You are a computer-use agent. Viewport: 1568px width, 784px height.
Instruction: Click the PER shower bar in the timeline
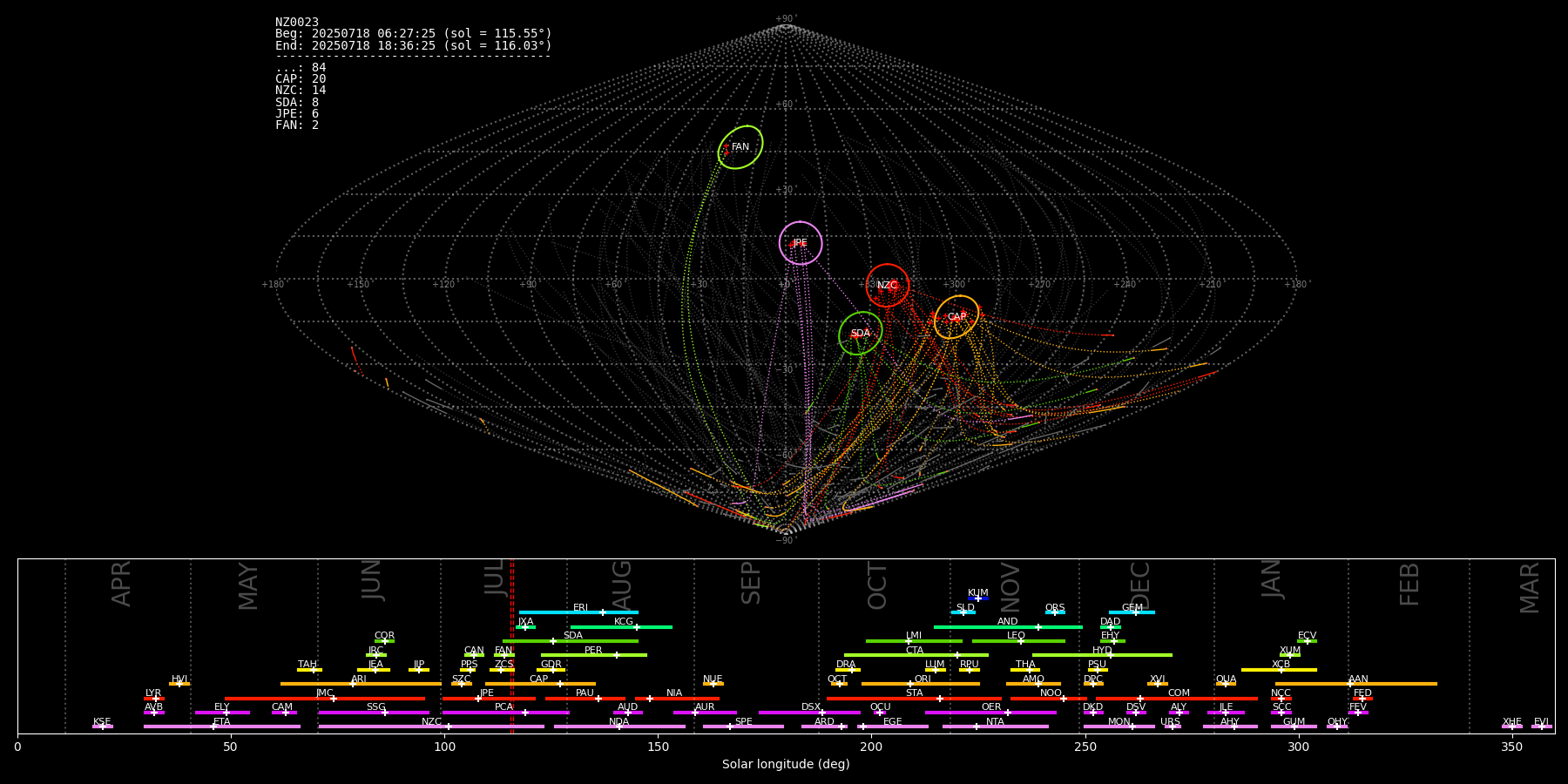[x=594, y=655]
